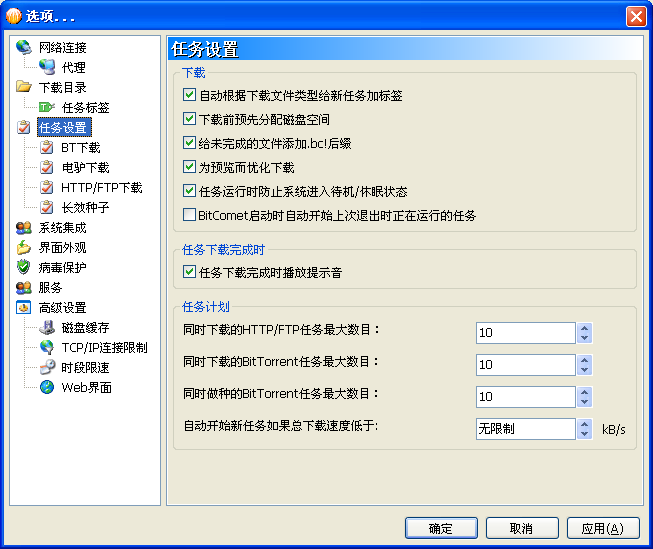Toggle 任务运行时防止系统进入待机/休眠状态
The width and height of the screenshot is (653, 549).
(189, 191)
